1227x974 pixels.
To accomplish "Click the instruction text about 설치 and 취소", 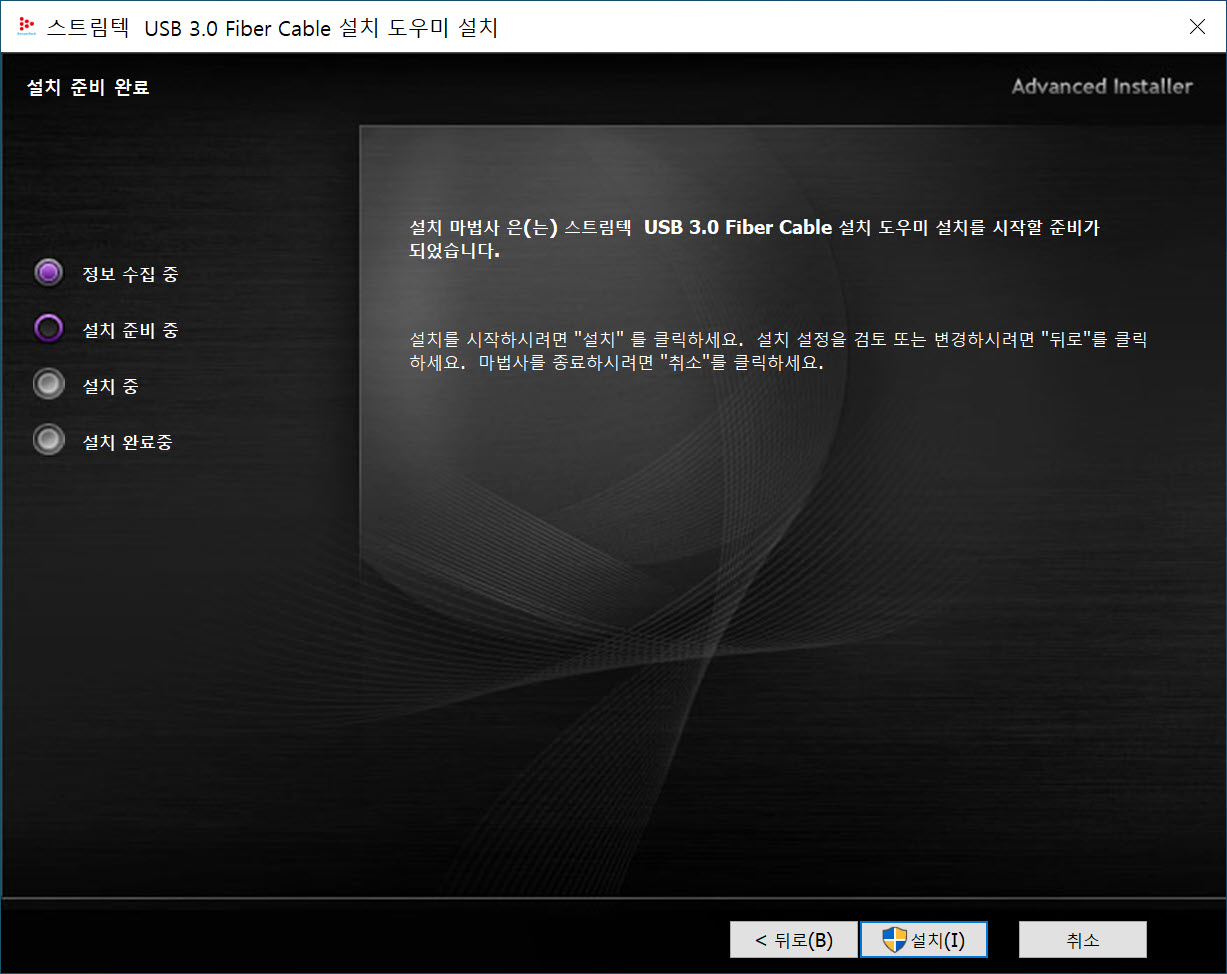I will click(x=778, y=351).
